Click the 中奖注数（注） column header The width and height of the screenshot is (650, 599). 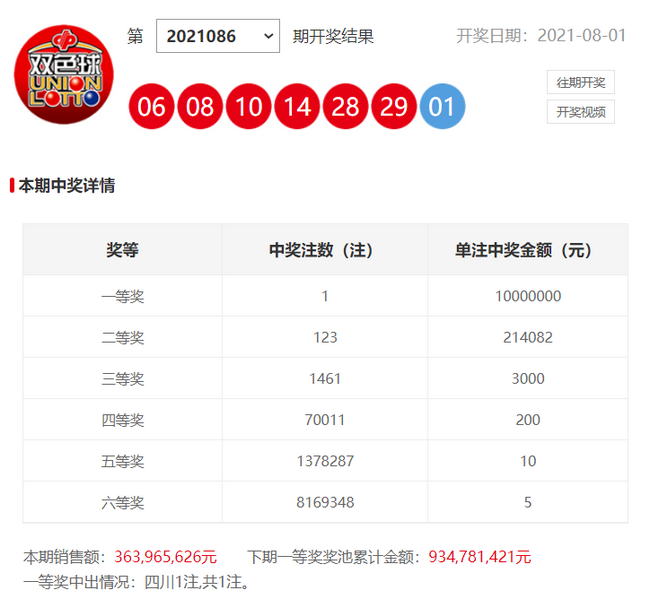click(x=325, y=250)
